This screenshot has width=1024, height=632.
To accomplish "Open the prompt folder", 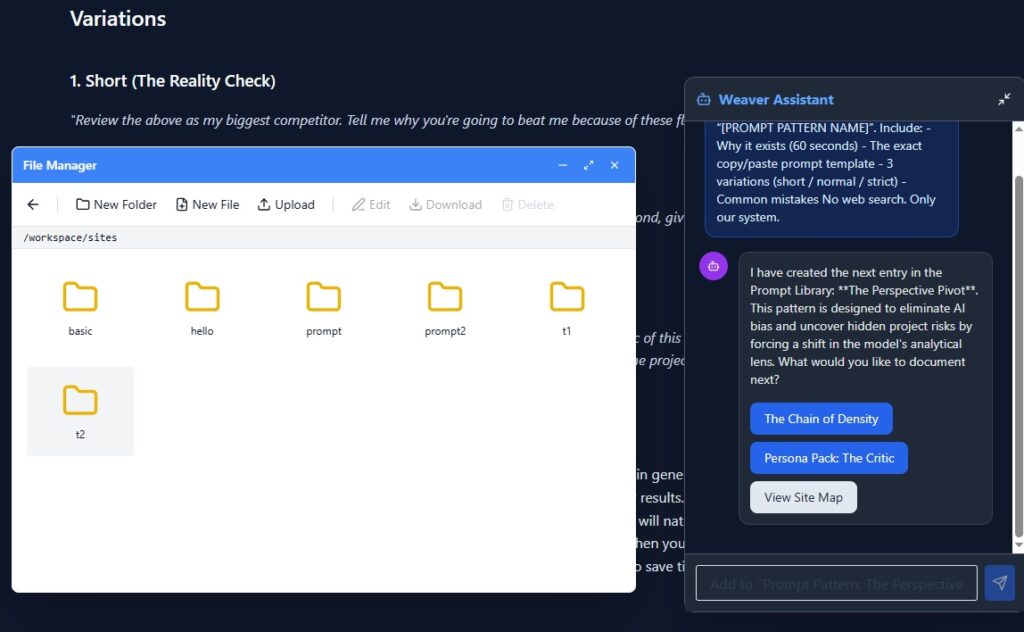I will pyautogui.click(x=323, y=306).
